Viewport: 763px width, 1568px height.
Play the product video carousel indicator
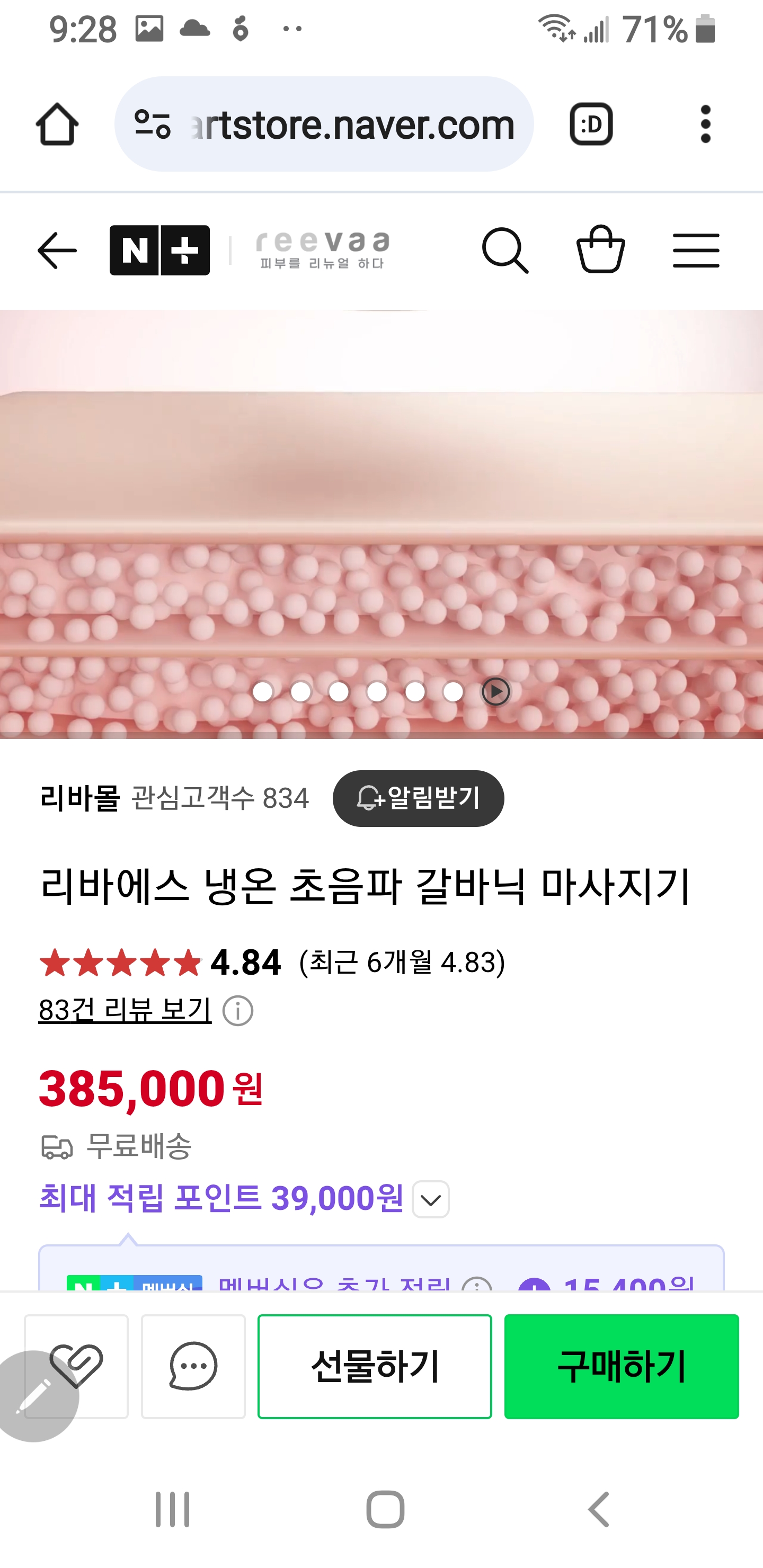click(x=495, y=691)
